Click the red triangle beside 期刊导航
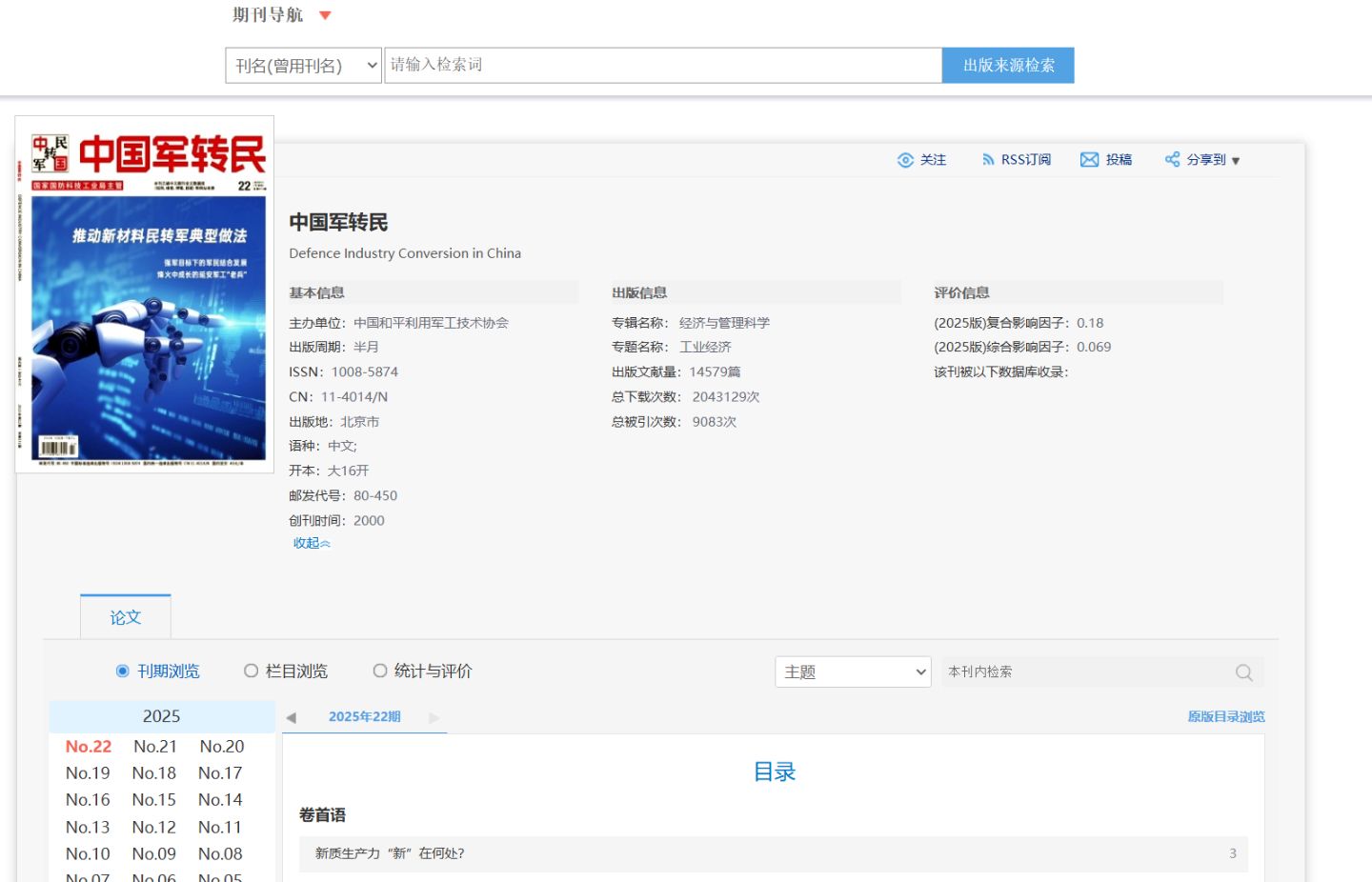The height and width of the screenshot is (882, 1372). coord(325,15)
